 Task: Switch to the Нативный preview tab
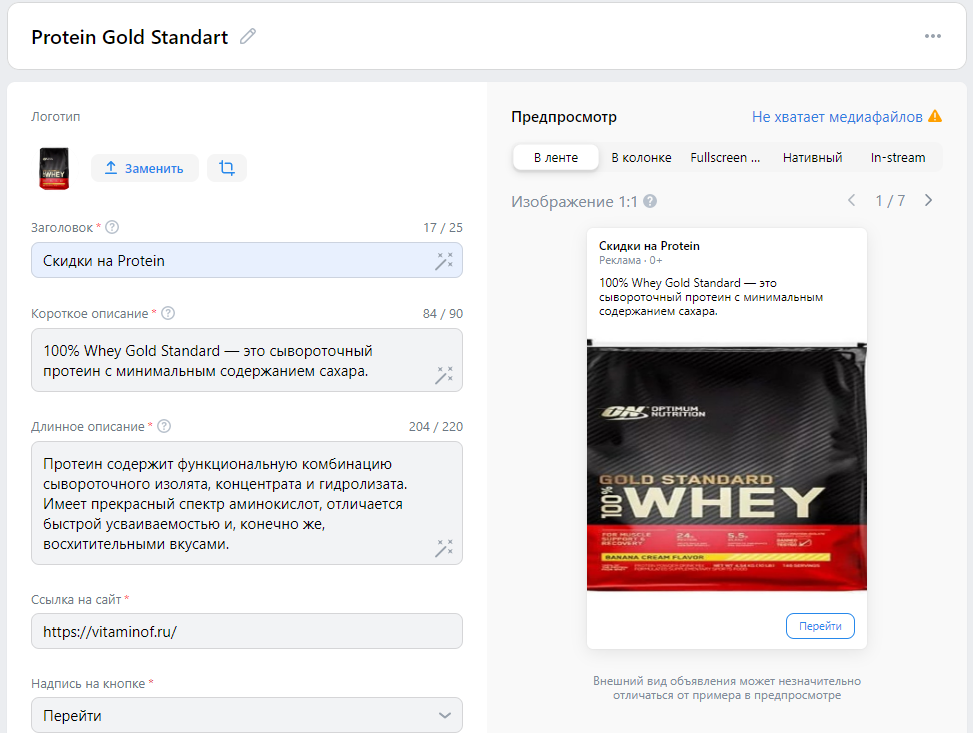point(812,158)
